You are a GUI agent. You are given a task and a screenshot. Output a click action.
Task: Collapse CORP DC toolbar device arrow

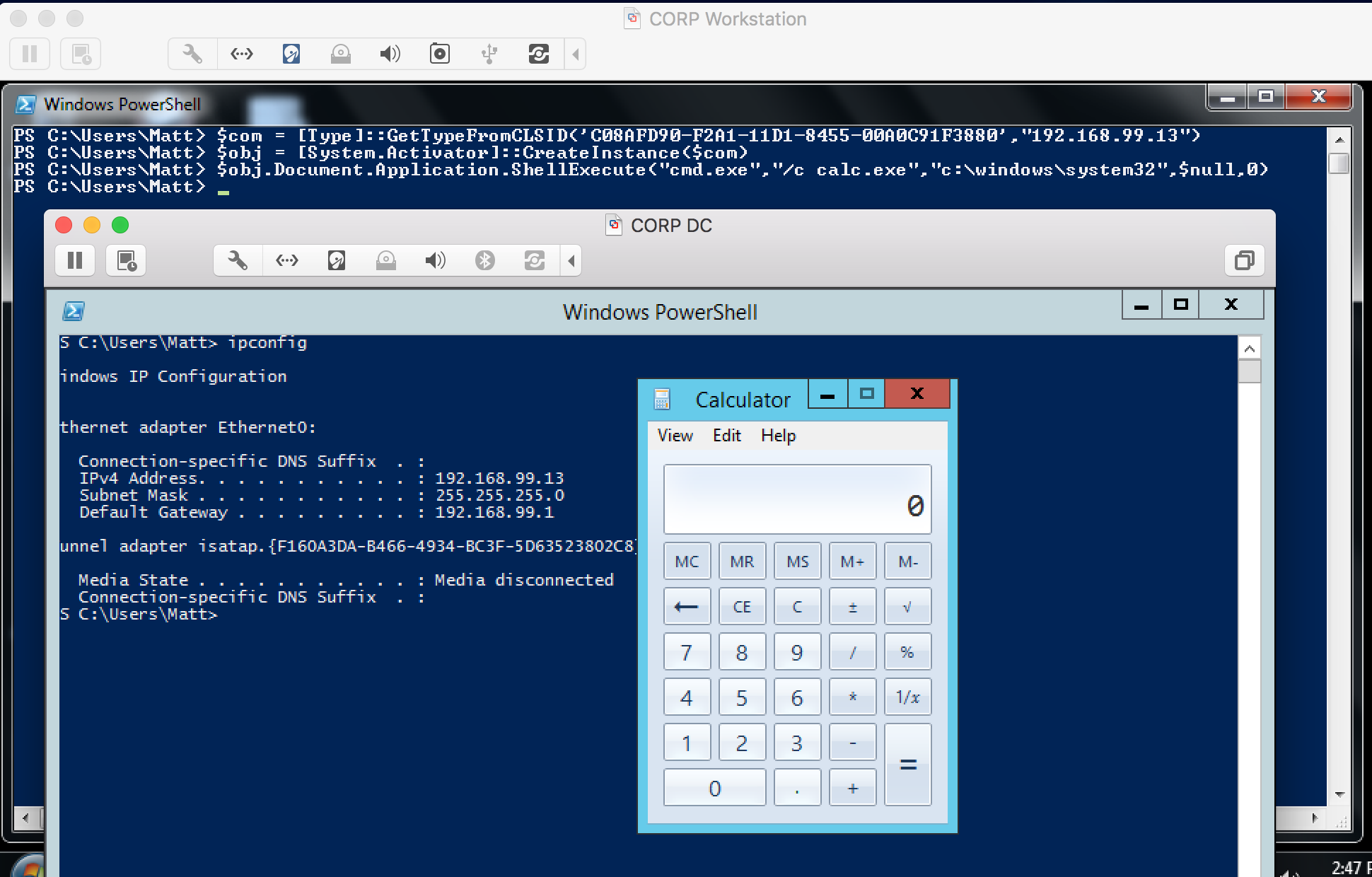click(x=571, y=261)
